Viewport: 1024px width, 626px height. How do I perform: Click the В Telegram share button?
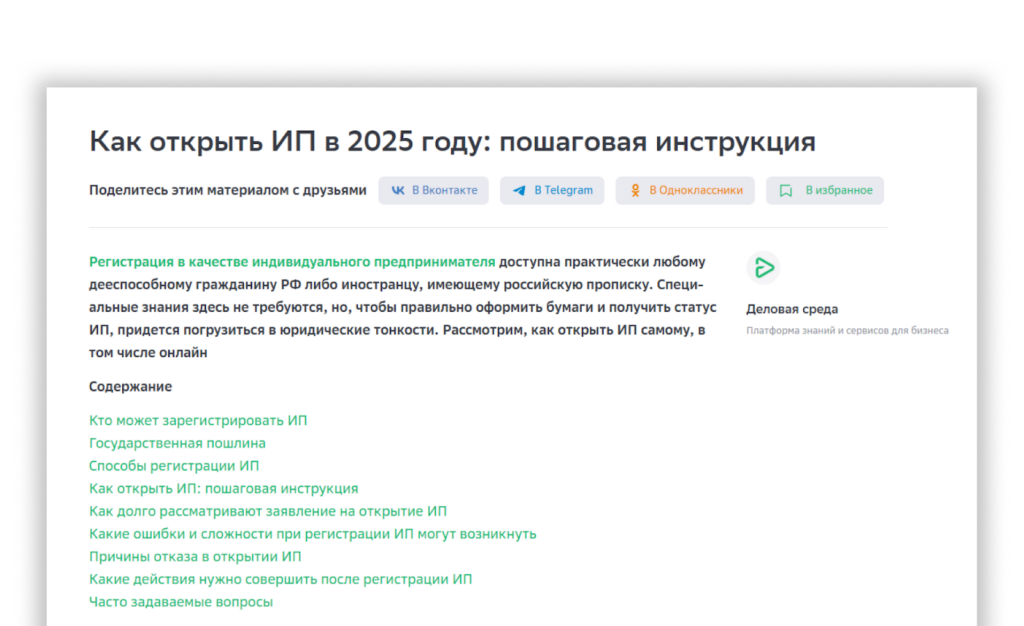click(552, 190)
